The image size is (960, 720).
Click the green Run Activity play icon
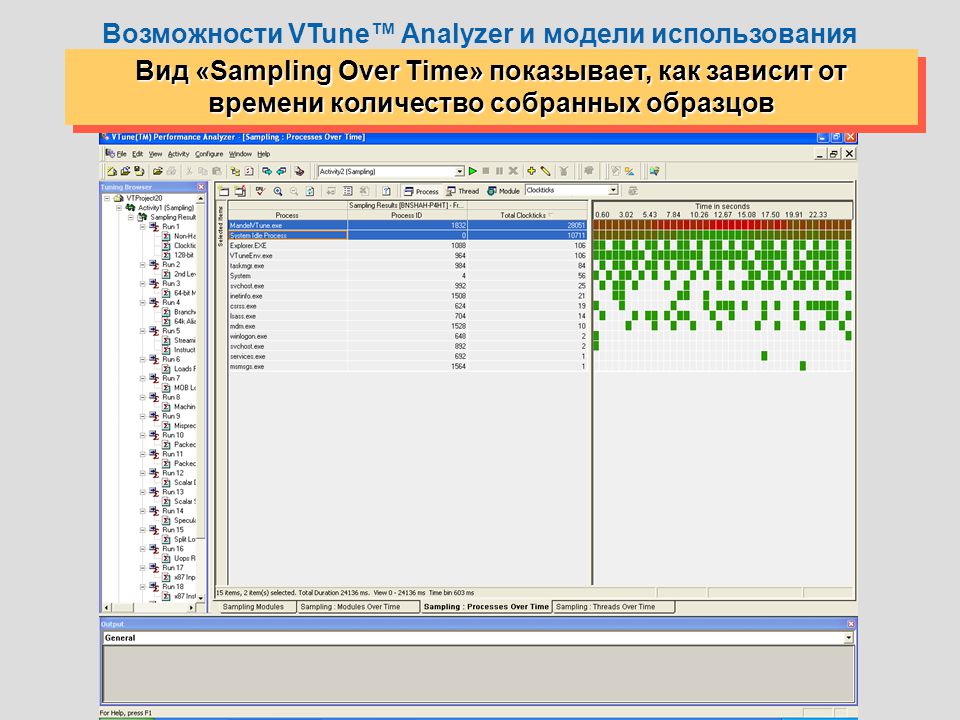tap(473, 171)
